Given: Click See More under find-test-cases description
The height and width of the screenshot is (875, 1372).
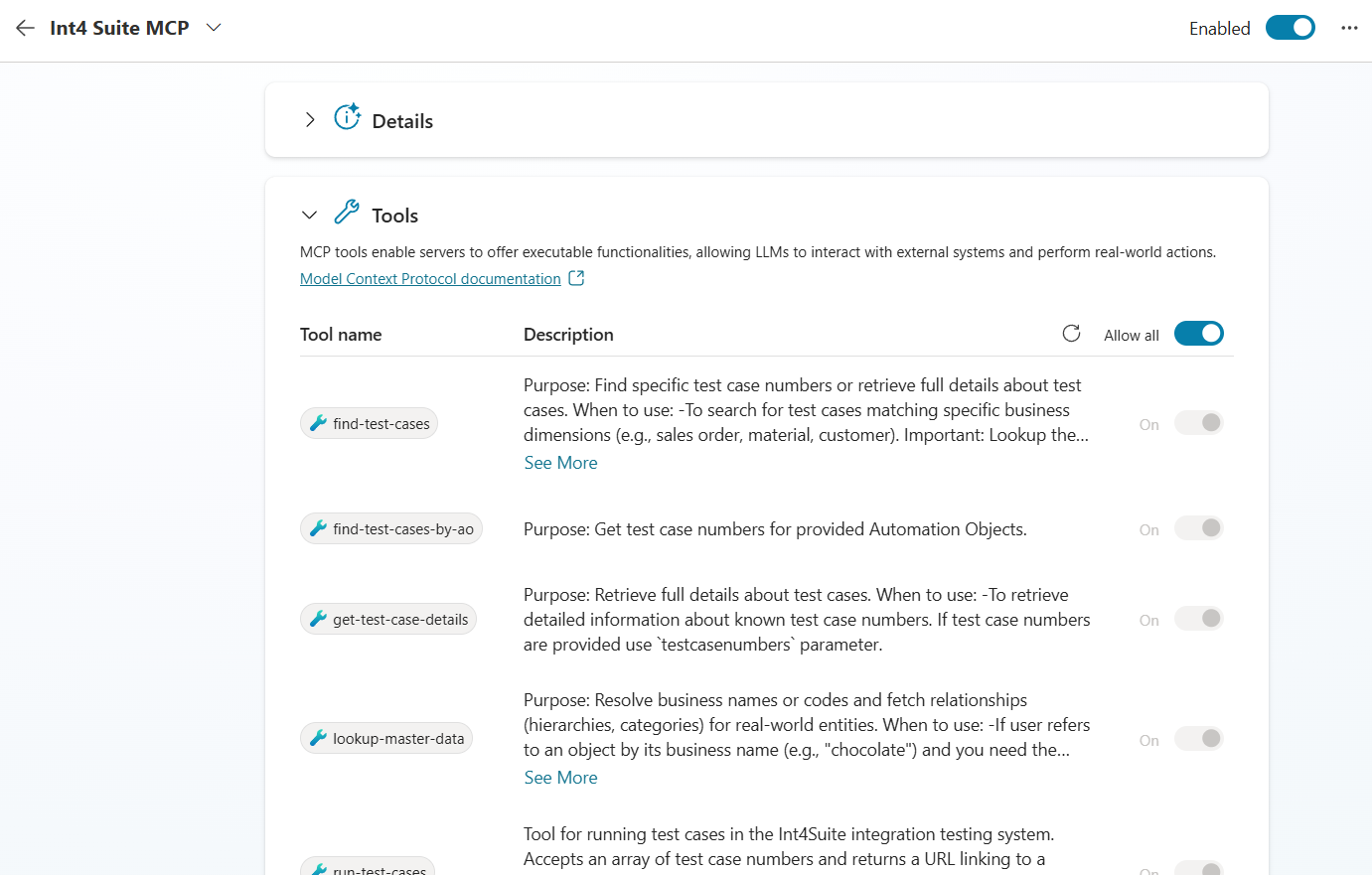Looking at the screenshot, I should (x=561, y=463).
